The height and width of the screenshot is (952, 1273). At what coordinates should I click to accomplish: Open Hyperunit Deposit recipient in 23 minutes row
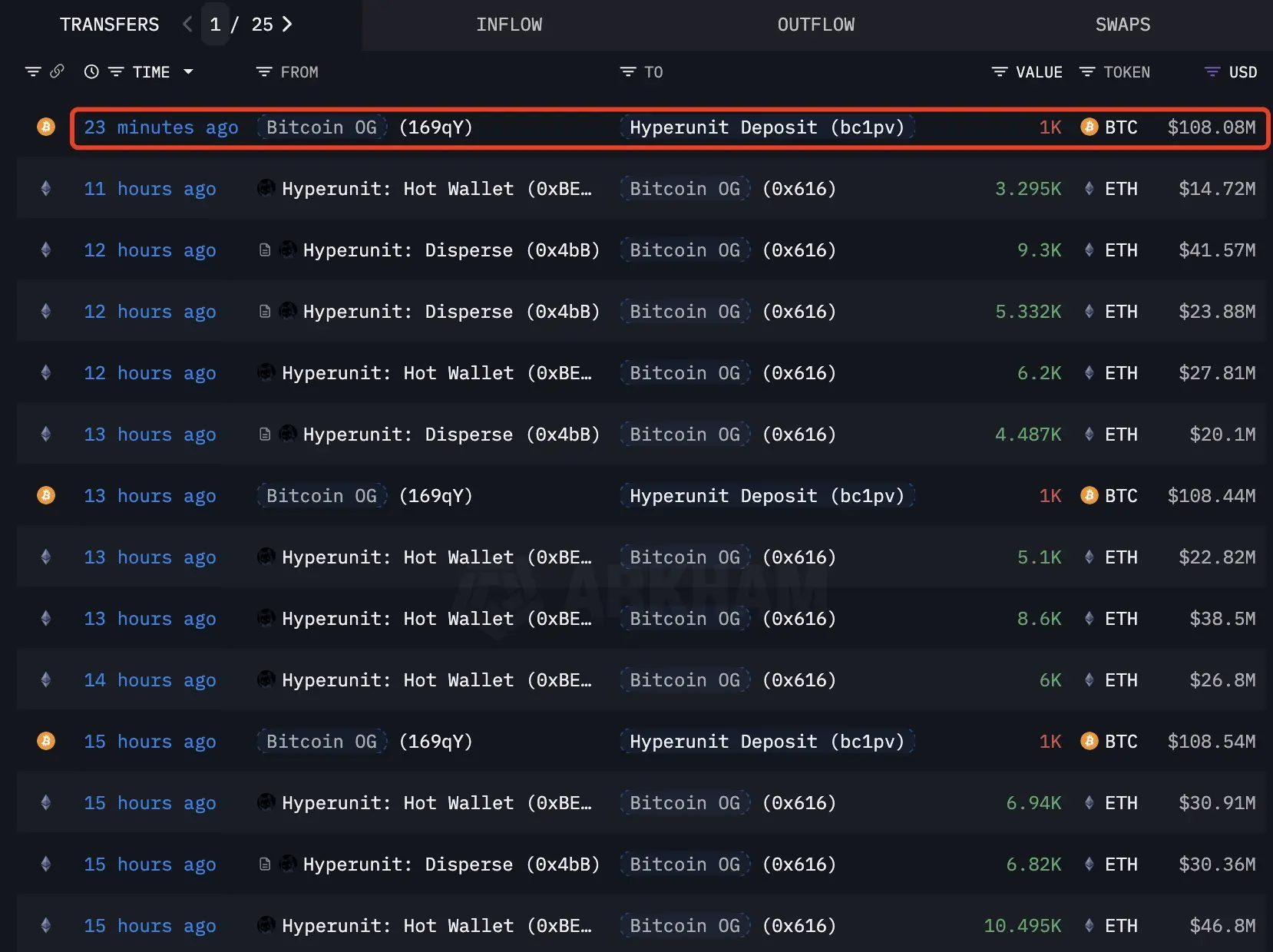click(x=767, y=127)
